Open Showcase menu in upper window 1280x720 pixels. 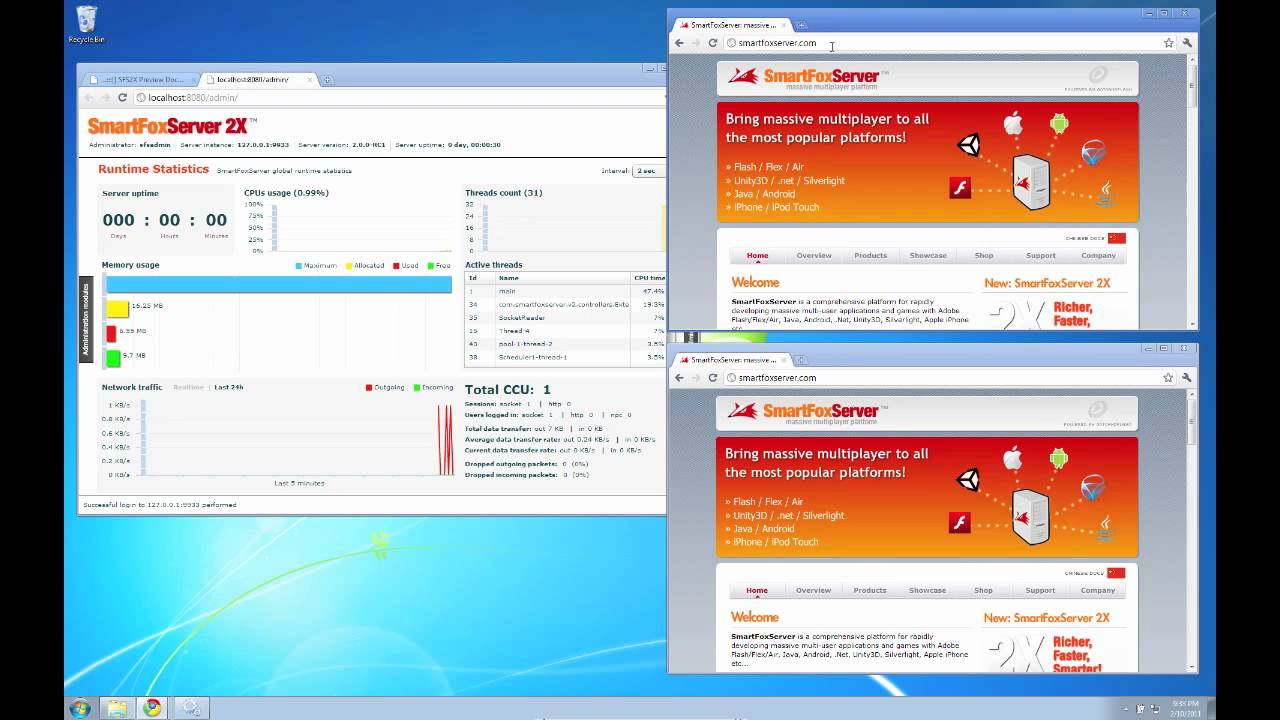[928, 255]
